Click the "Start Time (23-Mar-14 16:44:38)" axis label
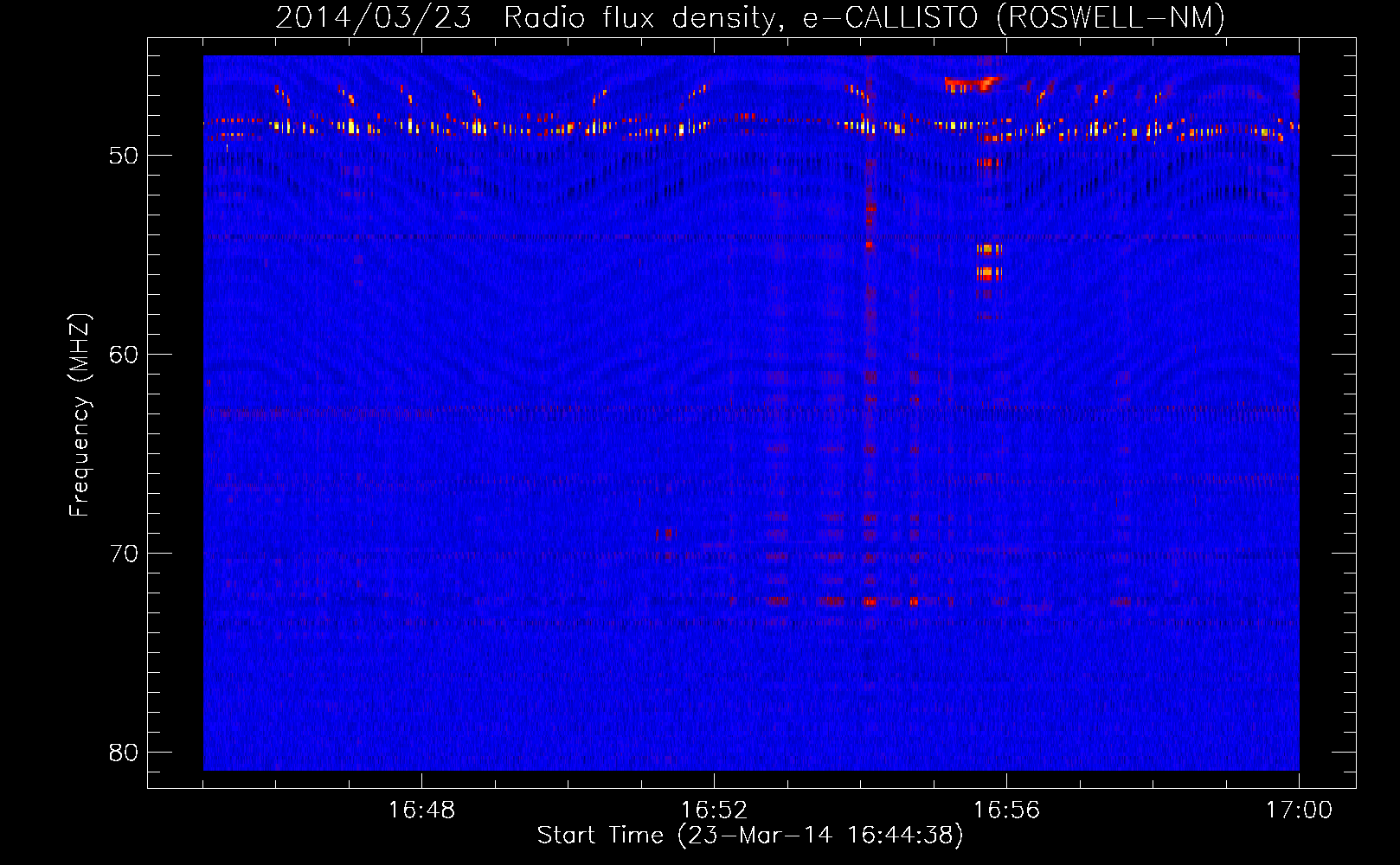 [x=750, y=836]
